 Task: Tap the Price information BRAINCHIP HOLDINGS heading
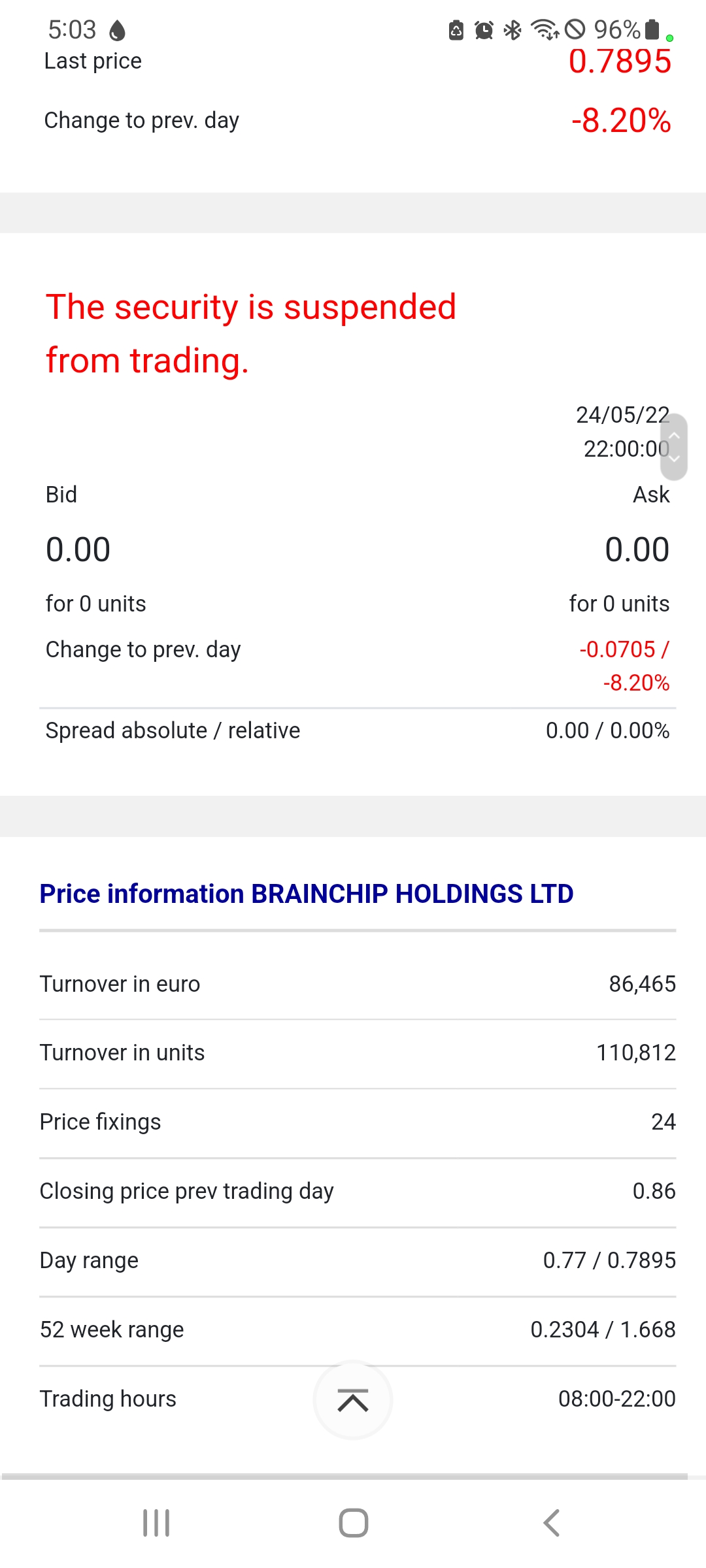click(x=307, y=894)
